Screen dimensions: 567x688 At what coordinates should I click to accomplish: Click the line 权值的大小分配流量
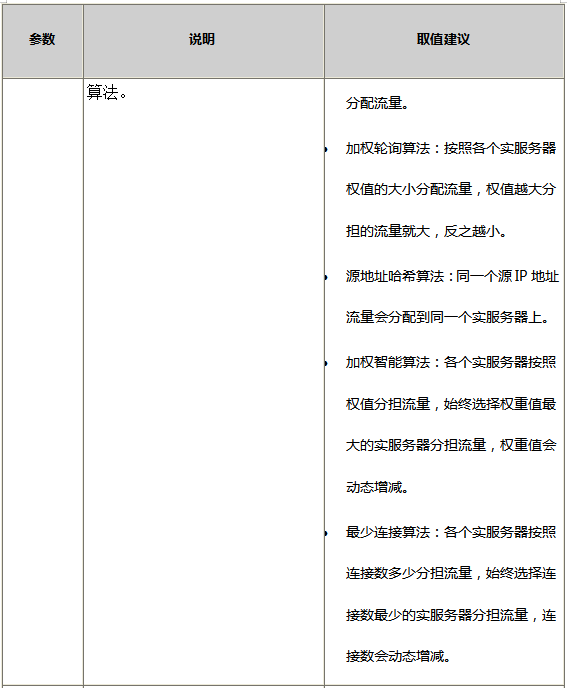451,190
